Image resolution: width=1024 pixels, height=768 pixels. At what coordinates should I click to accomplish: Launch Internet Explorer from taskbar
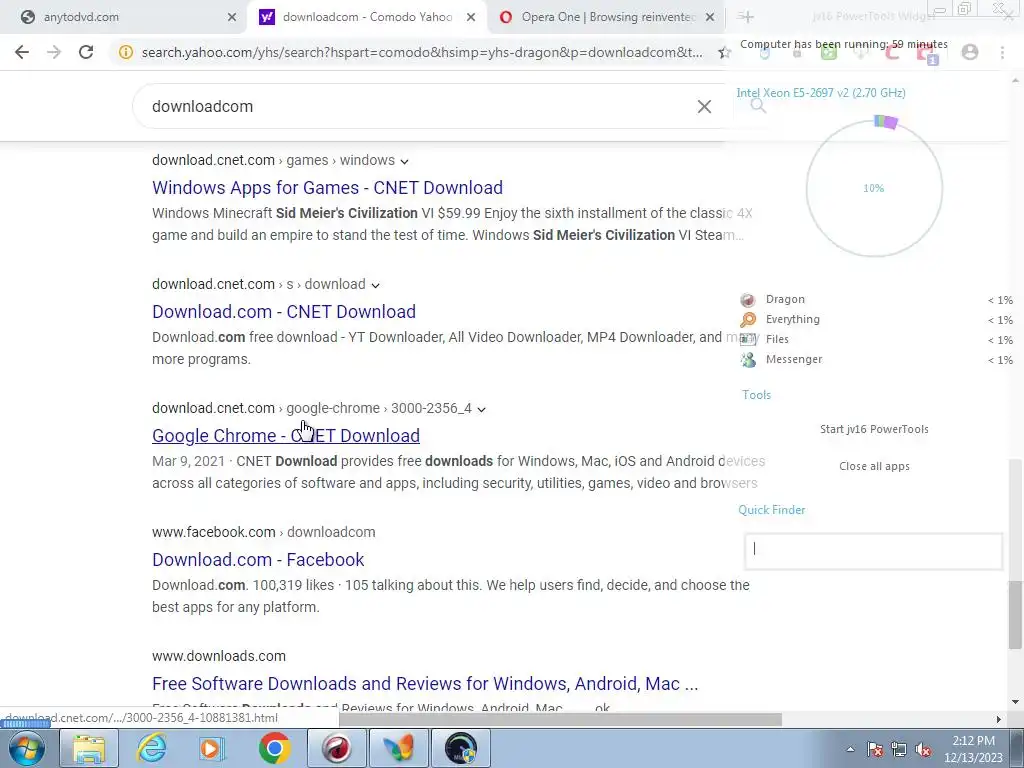pyautogui.click(x=152, y=748)
